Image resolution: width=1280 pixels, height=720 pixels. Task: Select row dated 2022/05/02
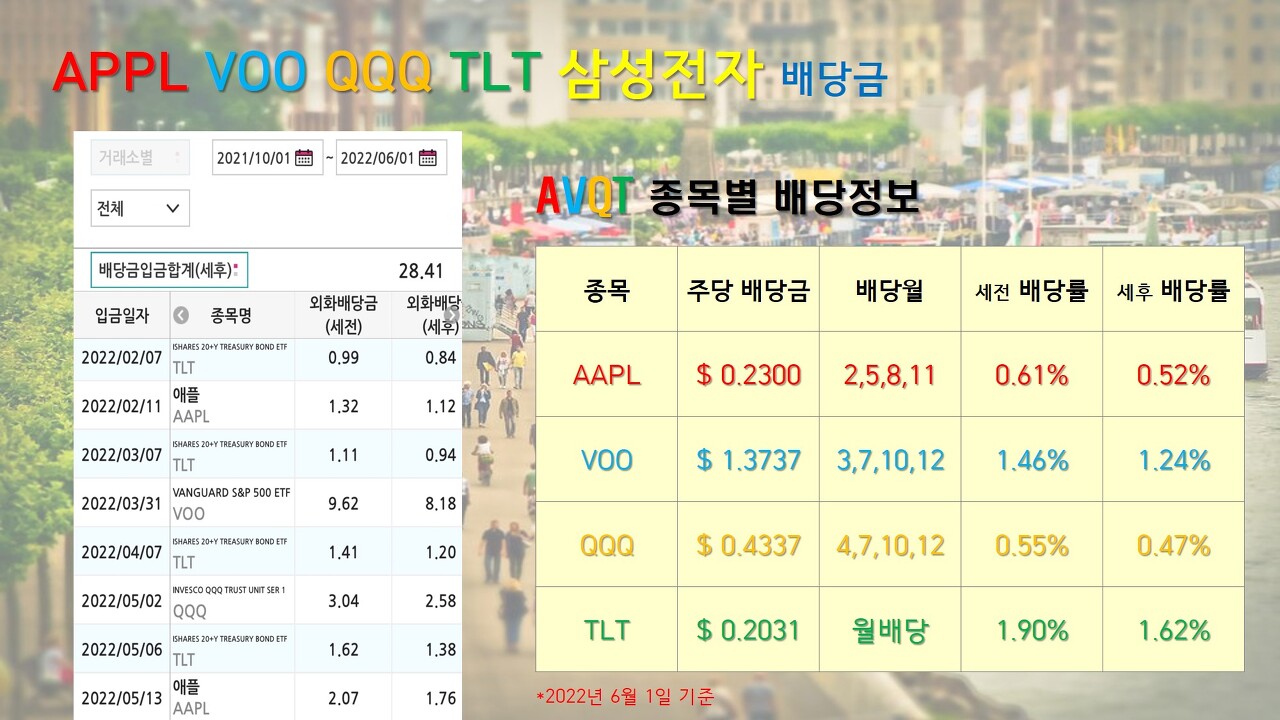[268, 601]
